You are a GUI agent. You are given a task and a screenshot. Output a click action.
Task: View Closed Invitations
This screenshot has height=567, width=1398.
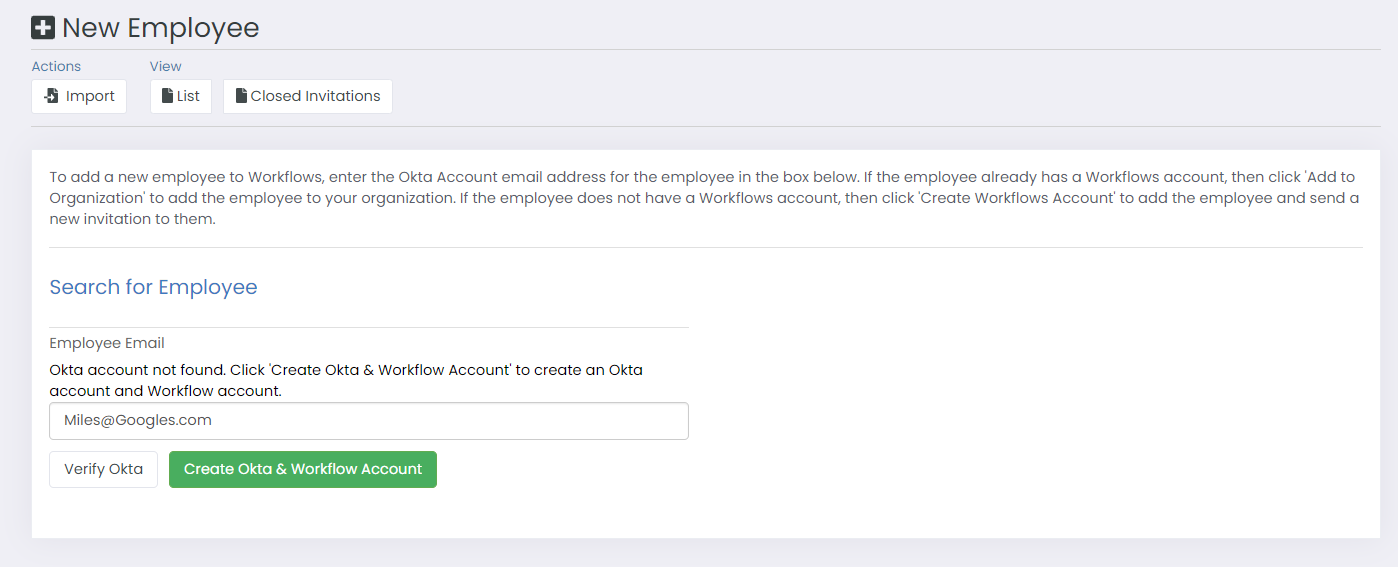(x=308, y=96)
